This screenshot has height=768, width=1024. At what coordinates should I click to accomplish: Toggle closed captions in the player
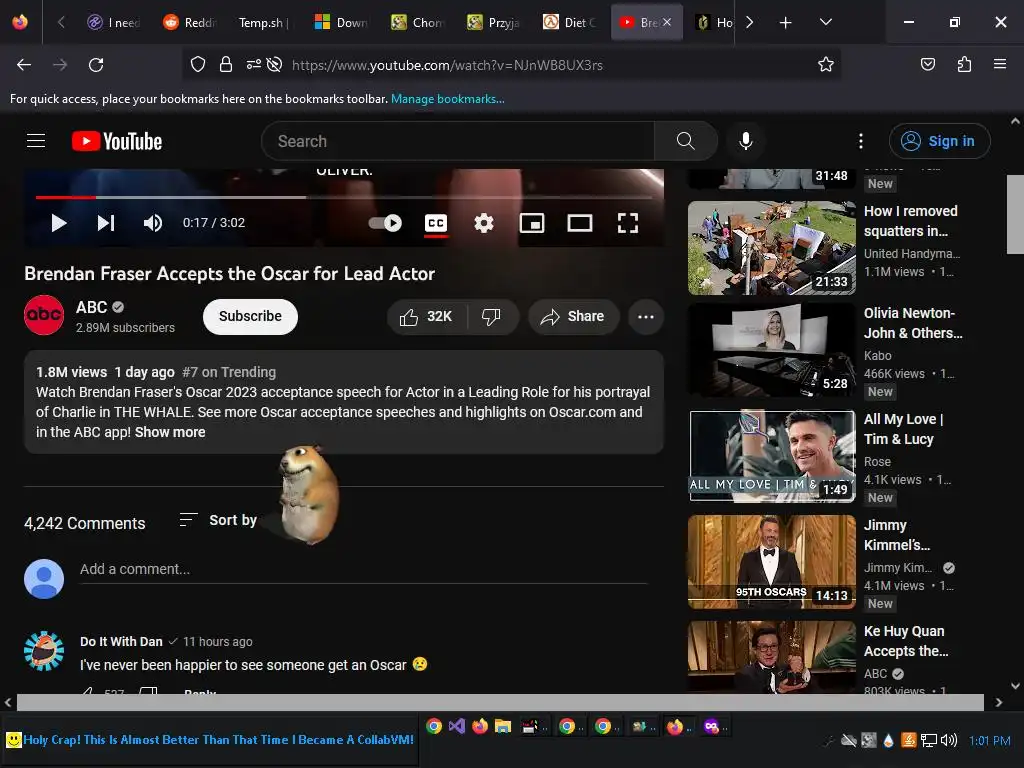(436, 224)
